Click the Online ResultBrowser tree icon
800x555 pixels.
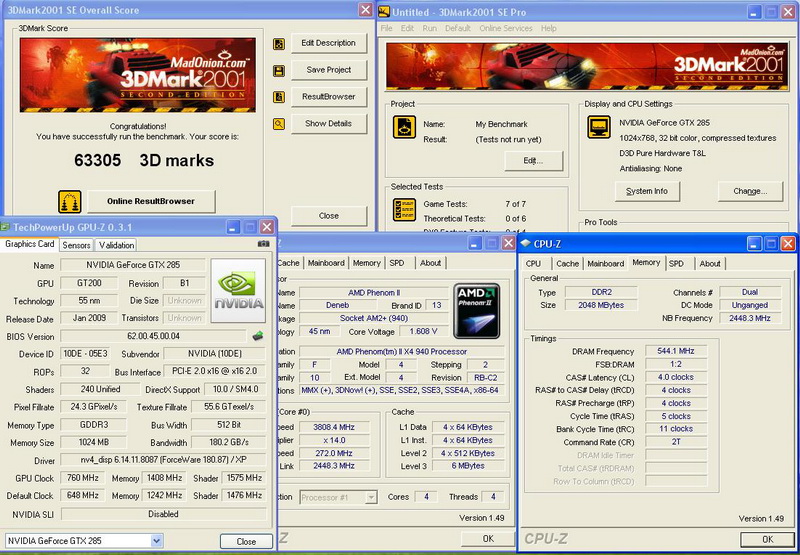70,201
